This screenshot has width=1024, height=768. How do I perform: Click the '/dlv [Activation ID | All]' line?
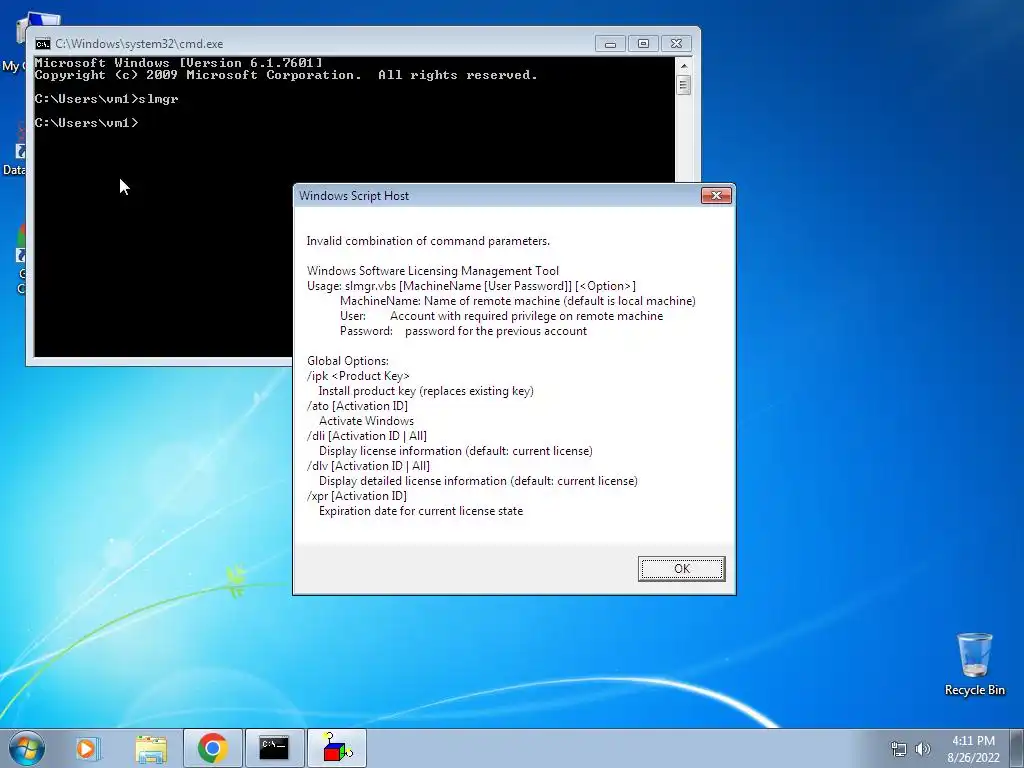tap(368, 466)
